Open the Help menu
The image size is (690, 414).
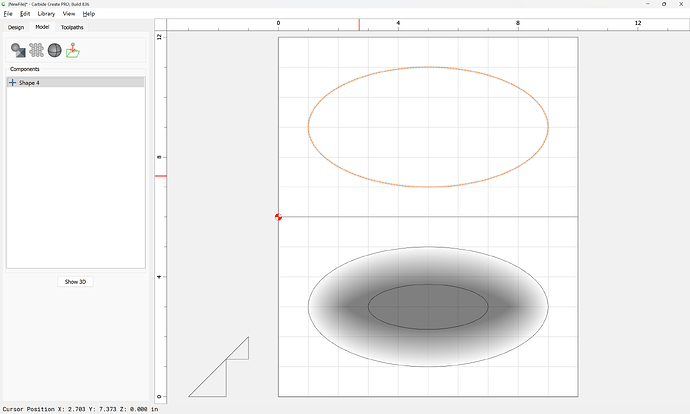[89, 14]
